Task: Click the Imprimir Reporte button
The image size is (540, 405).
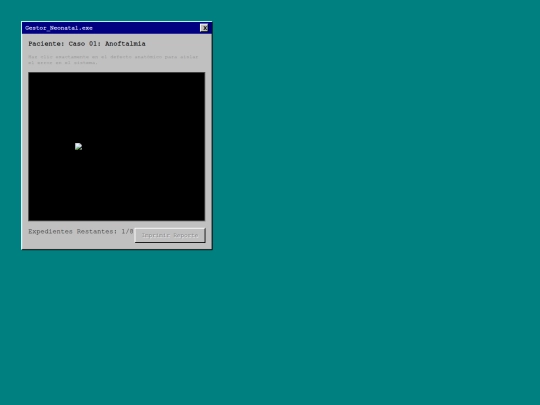Action: (x=170, y=235)
